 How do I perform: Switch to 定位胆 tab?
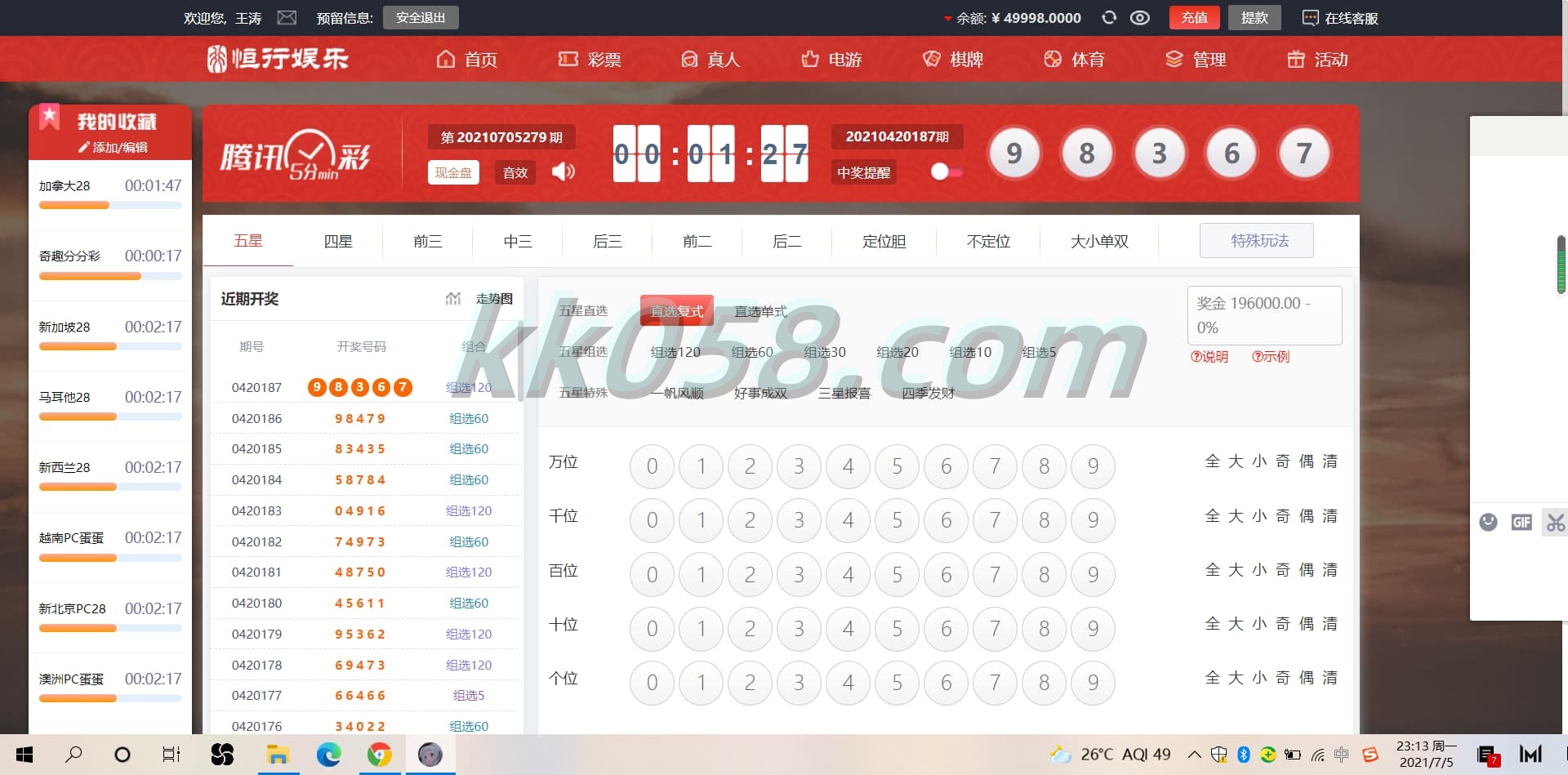884,241
